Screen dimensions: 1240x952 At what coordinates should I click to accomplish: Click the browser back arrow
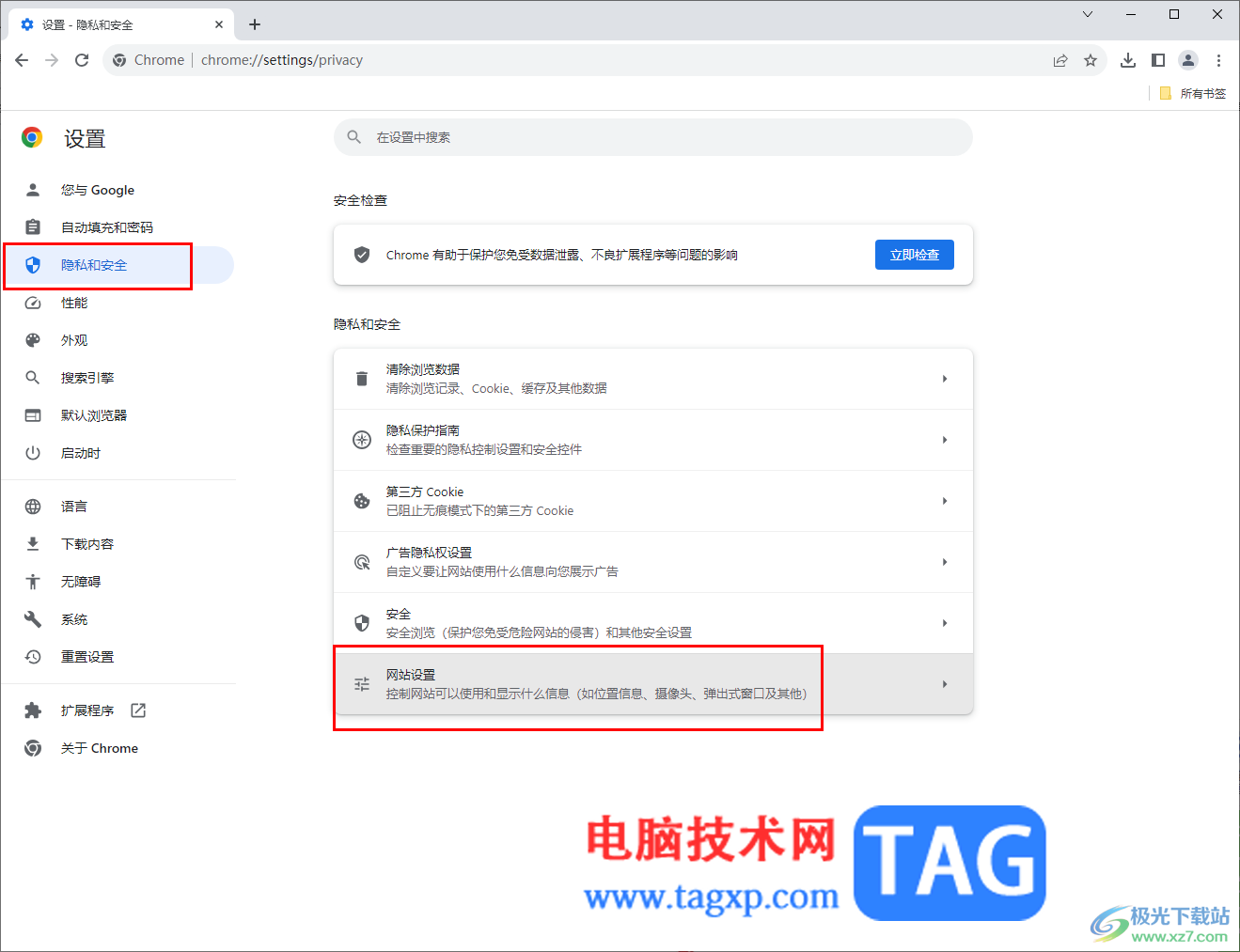(22, 60)
